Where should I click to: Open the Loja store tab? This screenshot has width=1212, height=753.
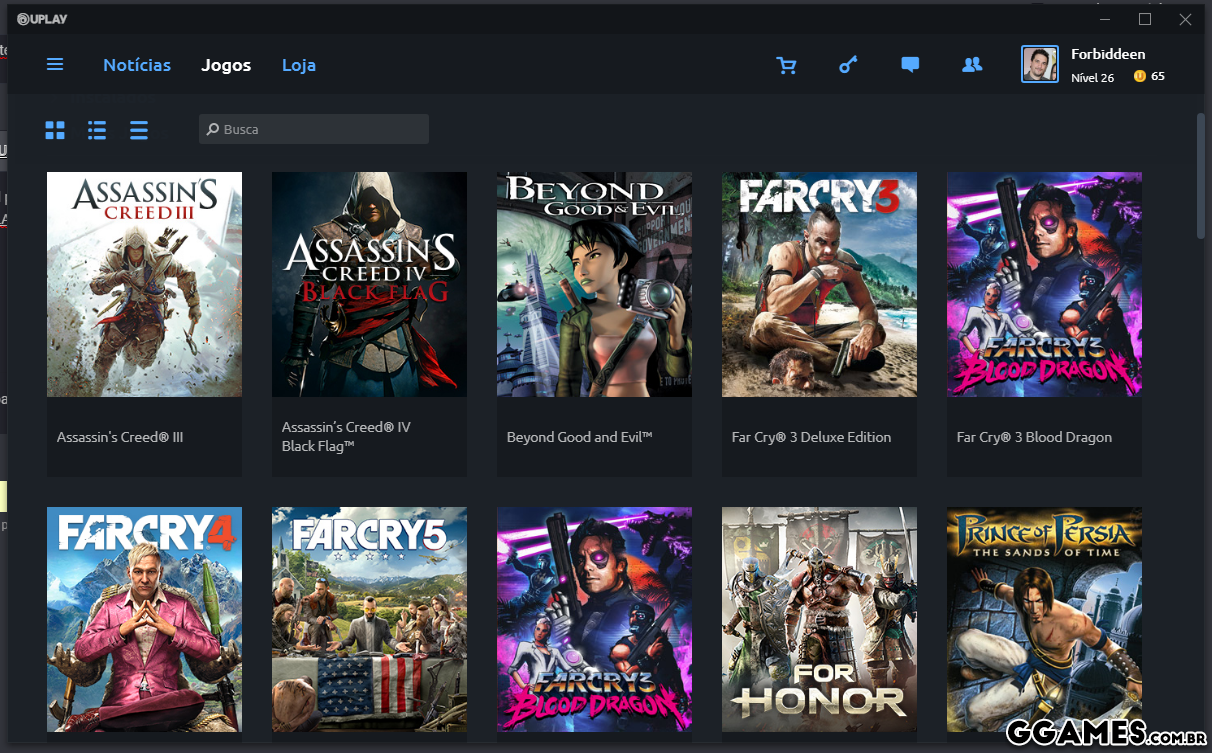299,65
